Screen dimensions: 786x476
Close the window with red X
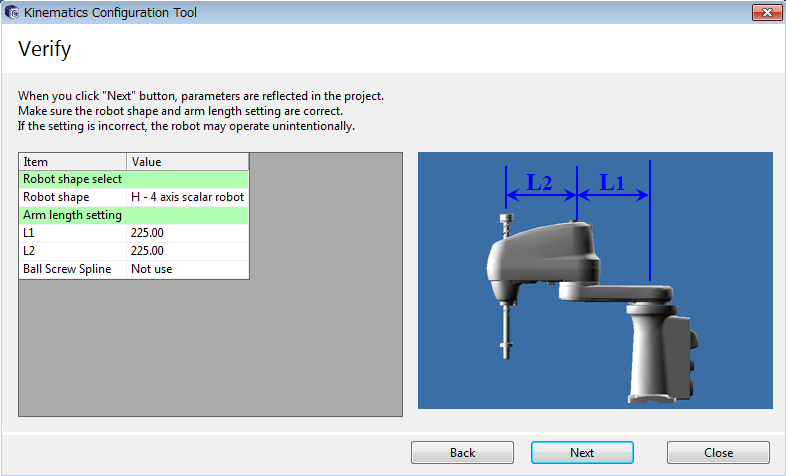pyautogui.click(x=765, y=12)
